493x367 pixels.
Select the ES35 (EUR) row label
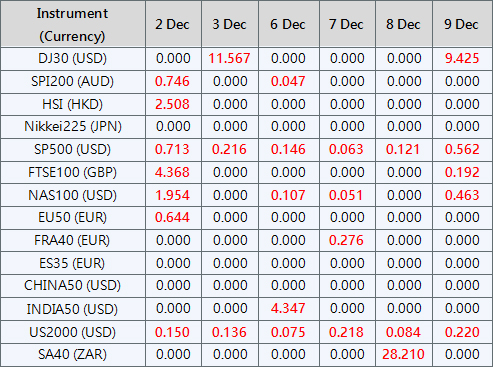point(72,263)
